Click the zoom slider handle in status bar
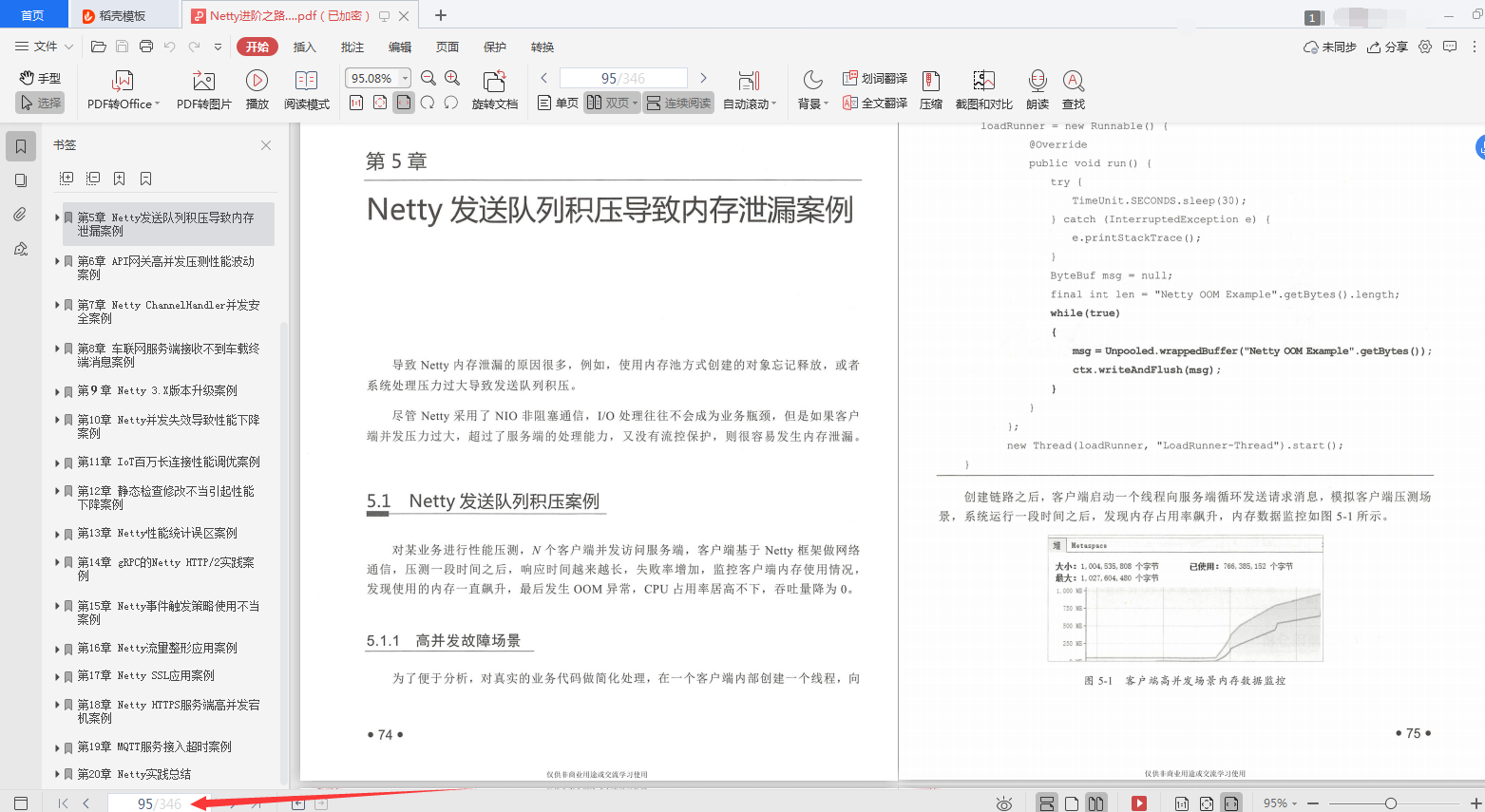 pyautogui.click(x=1391, y=803)
